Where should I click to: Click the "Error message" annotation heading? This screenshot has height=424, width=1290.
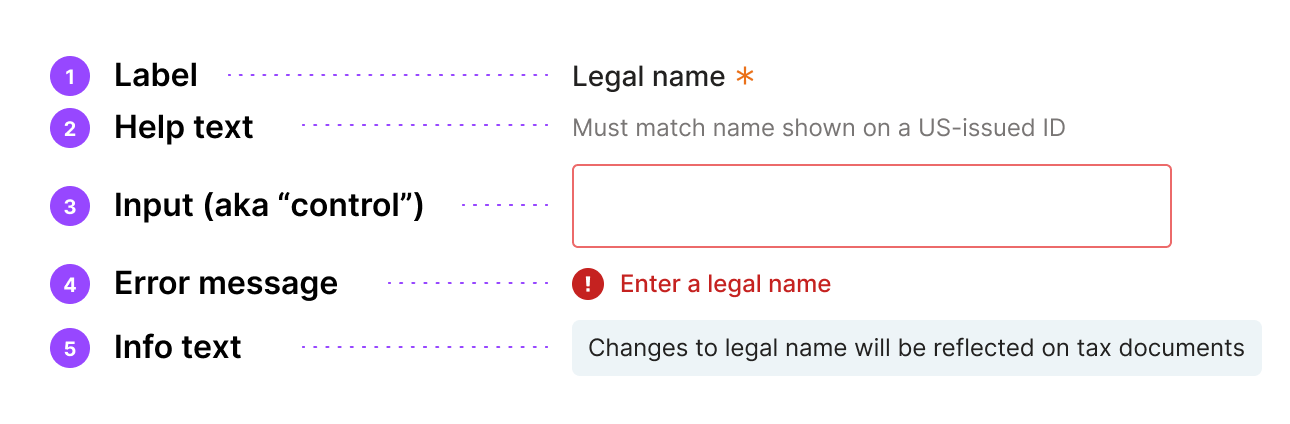tap(226, 284)
